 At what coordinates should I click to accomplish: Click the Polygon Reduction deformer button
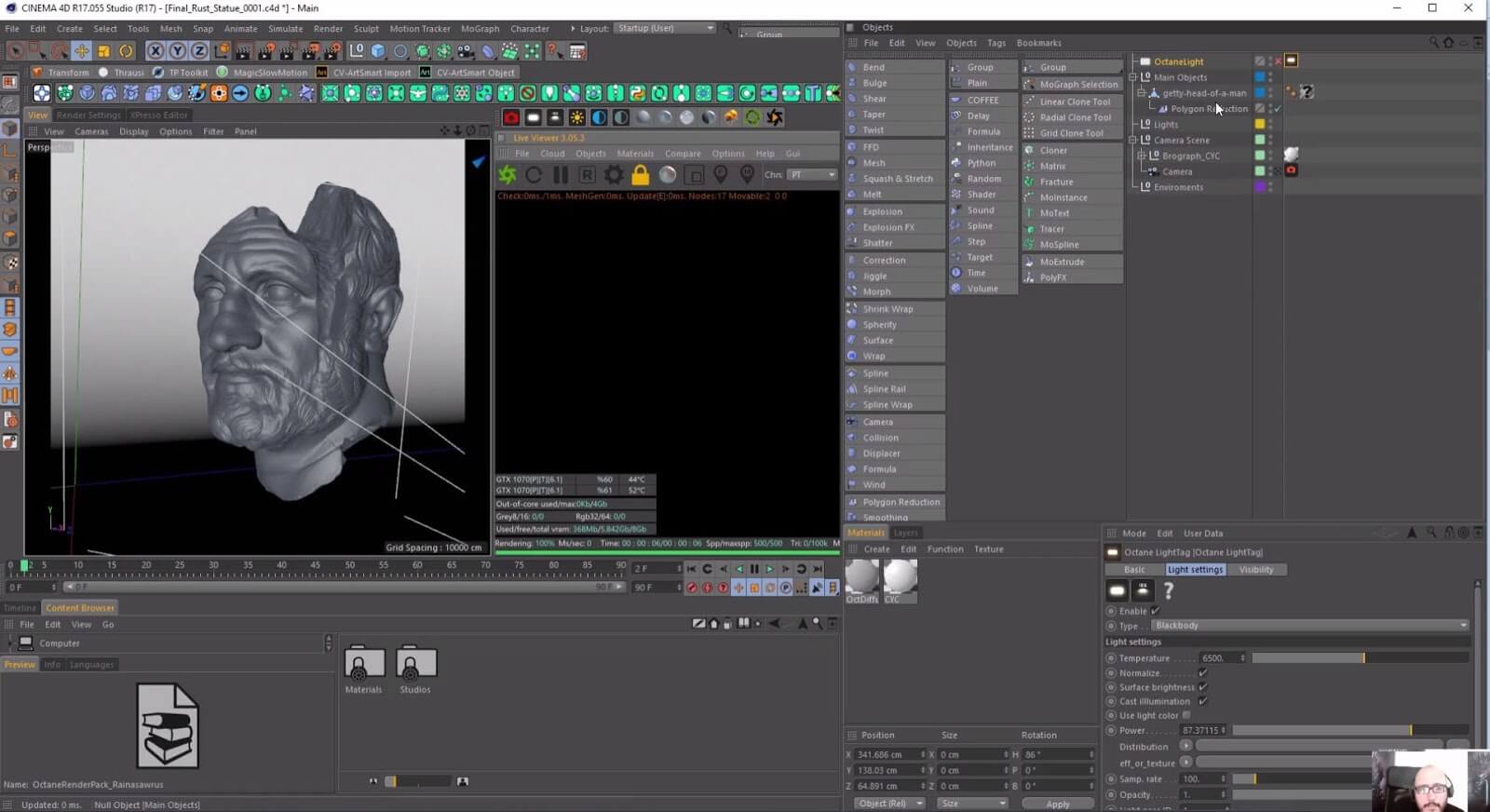[894, 502]
